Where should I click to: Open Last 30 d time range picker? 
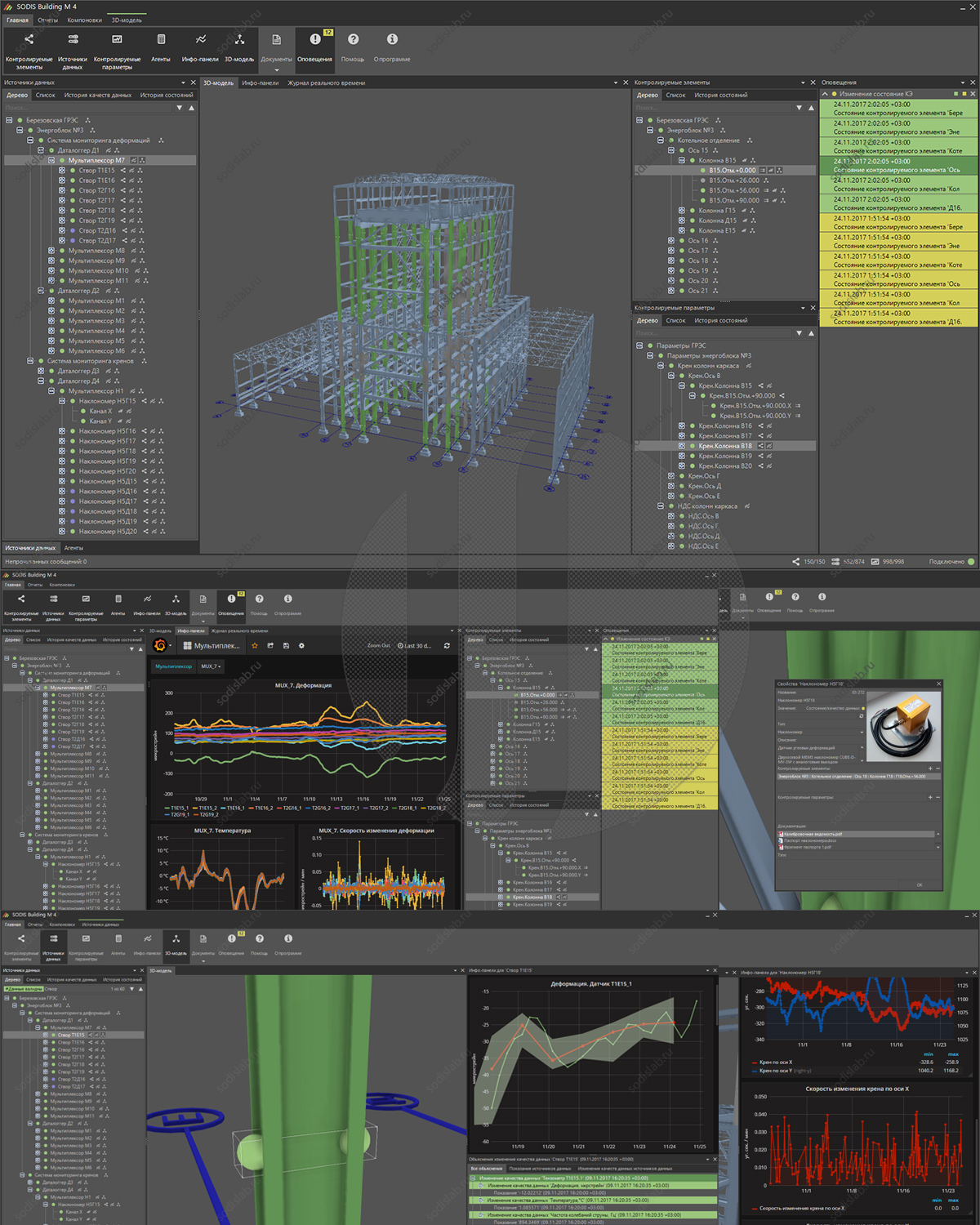click(415, 645)
